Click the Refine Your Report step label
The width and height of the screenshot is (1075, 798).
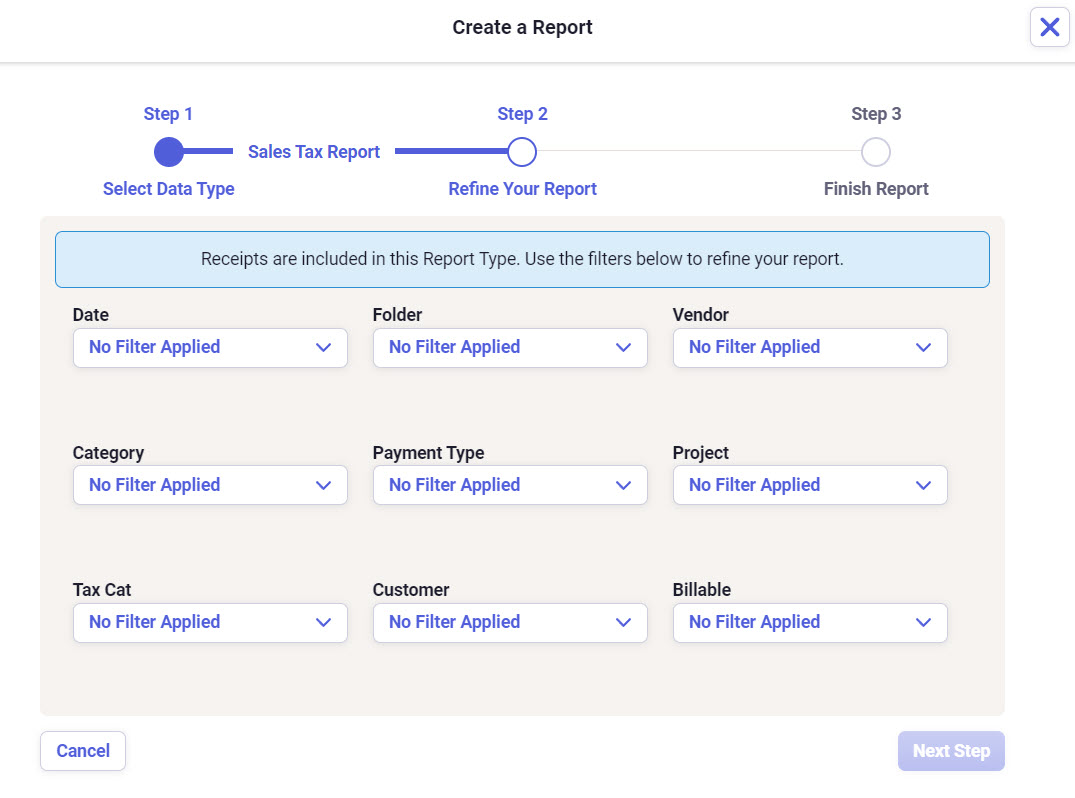coord(522,188)
